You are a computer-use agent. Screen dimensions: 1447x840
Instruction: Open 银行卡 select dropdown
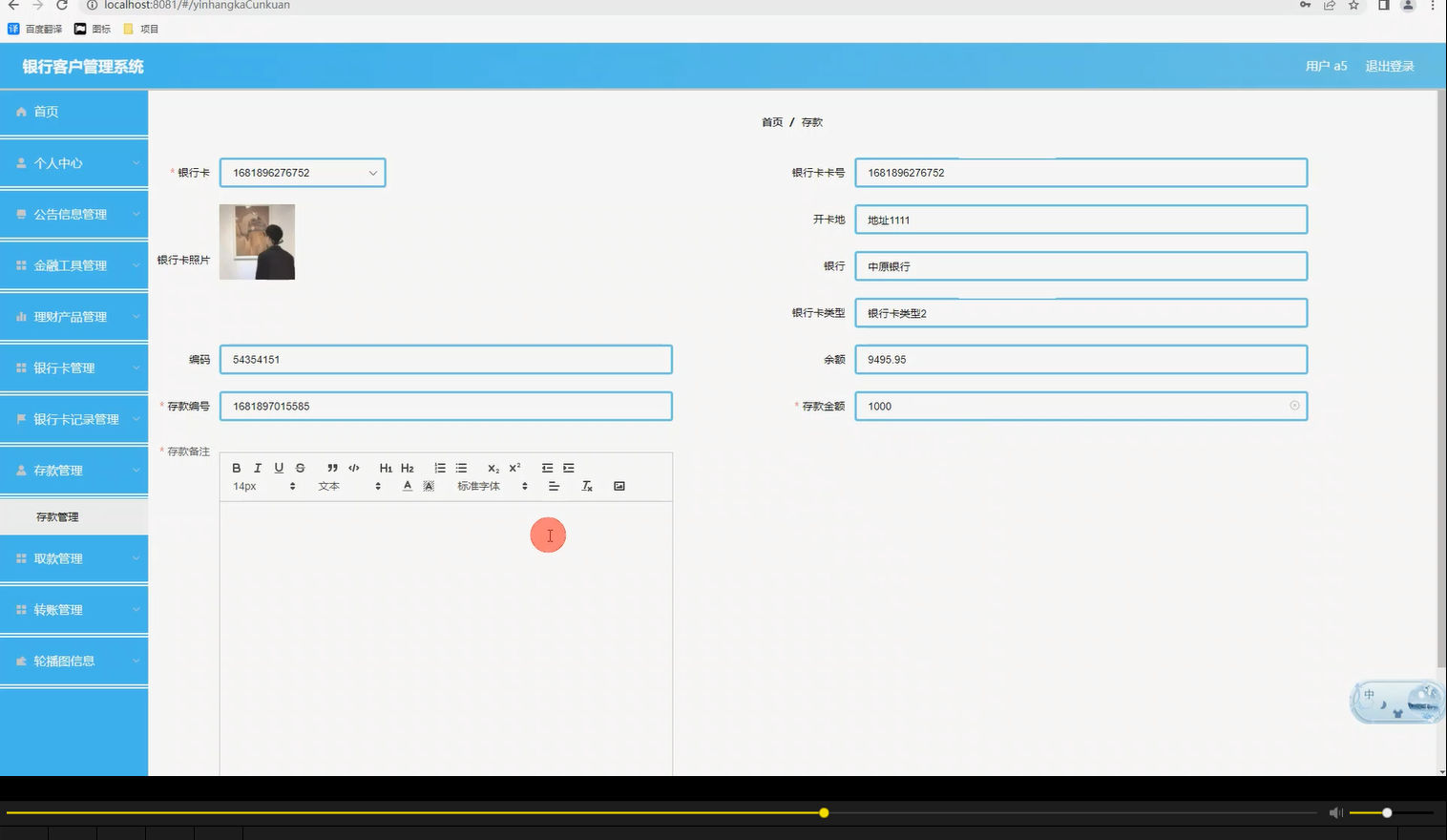[303, 173]
